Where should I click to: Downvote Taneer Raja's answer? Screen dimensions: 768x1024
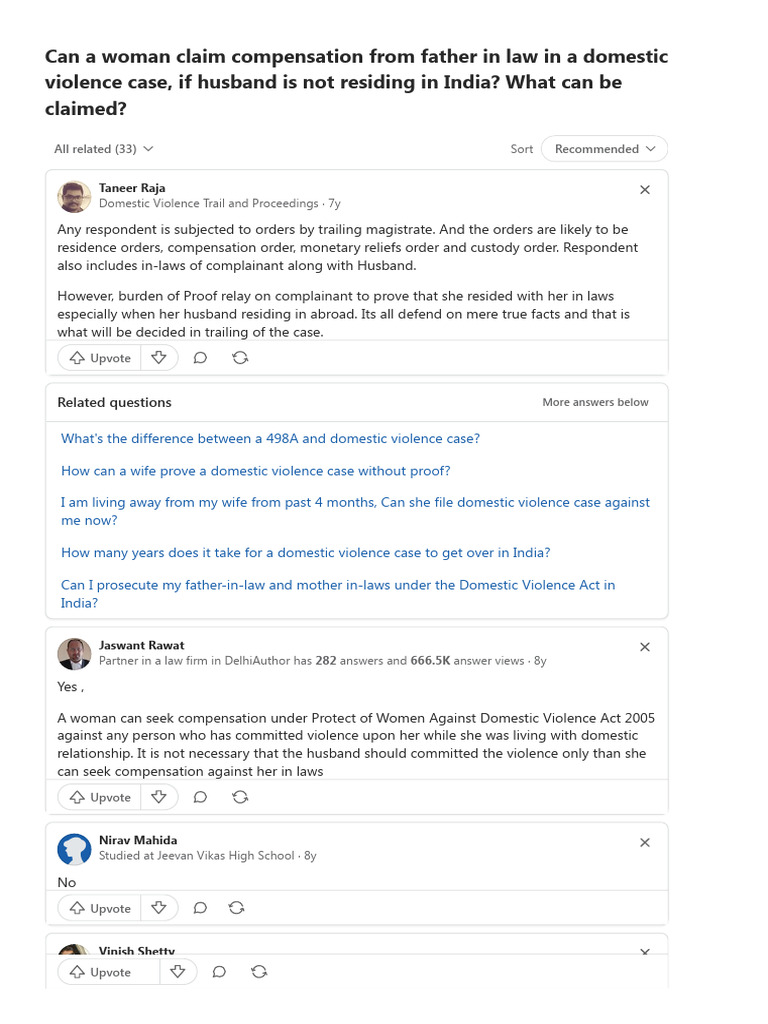[x=159, y=358]
